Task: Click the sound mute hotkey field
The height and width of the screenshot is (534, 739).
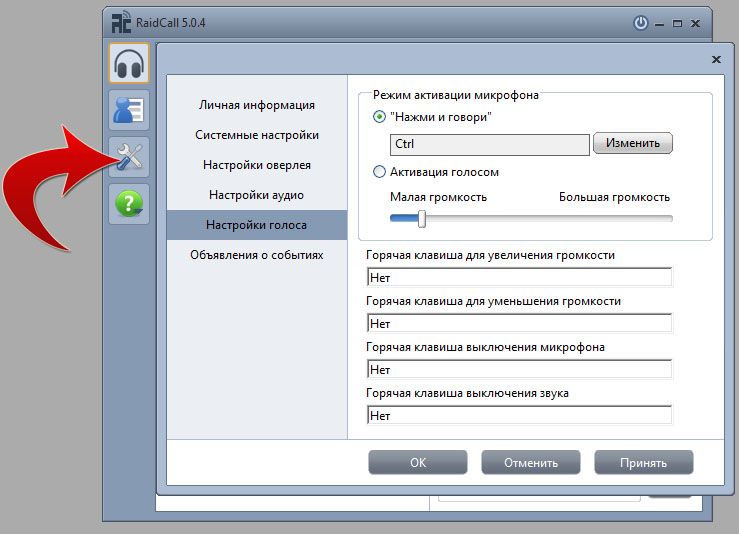Action: click(x=519, y=415)
